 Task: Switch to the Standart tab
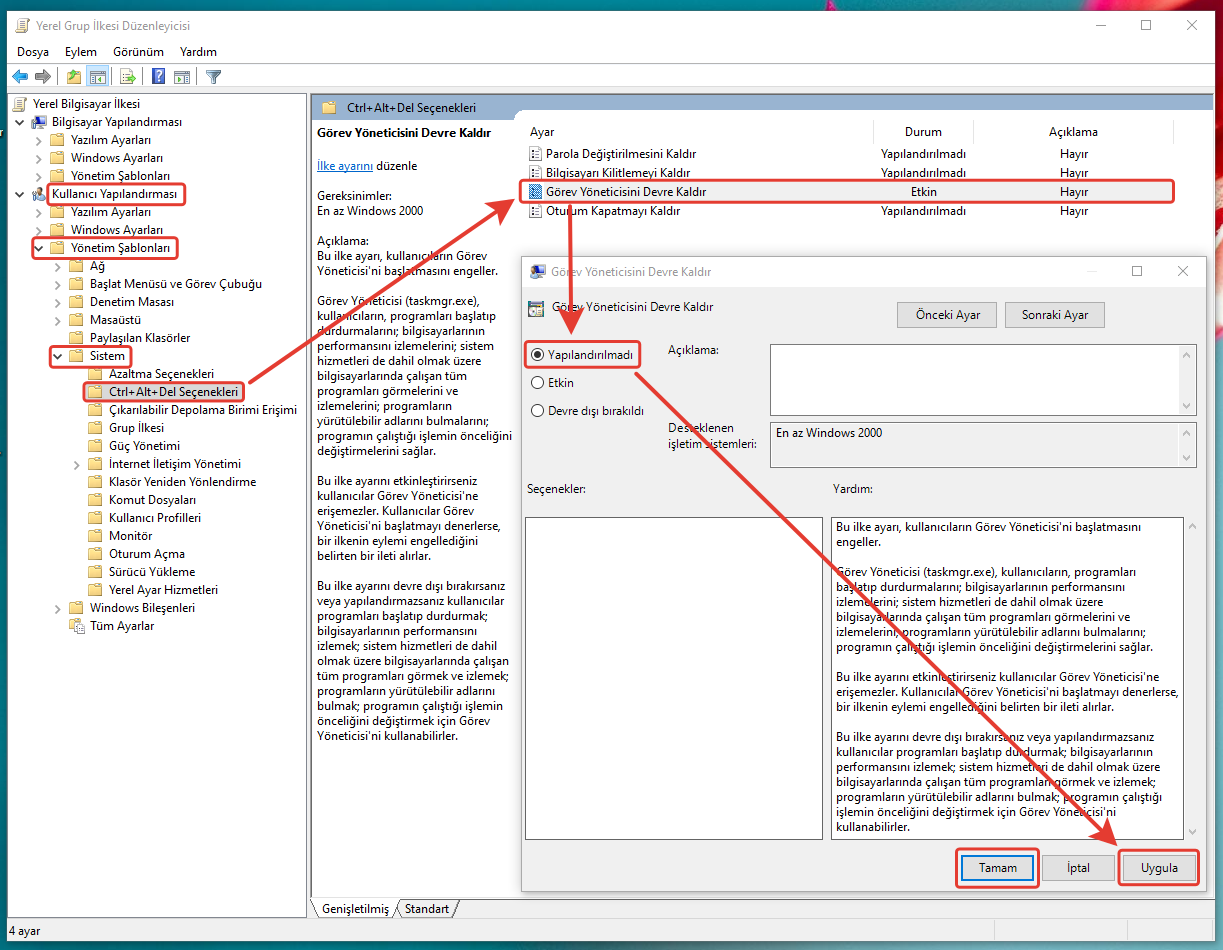[427, 908]
